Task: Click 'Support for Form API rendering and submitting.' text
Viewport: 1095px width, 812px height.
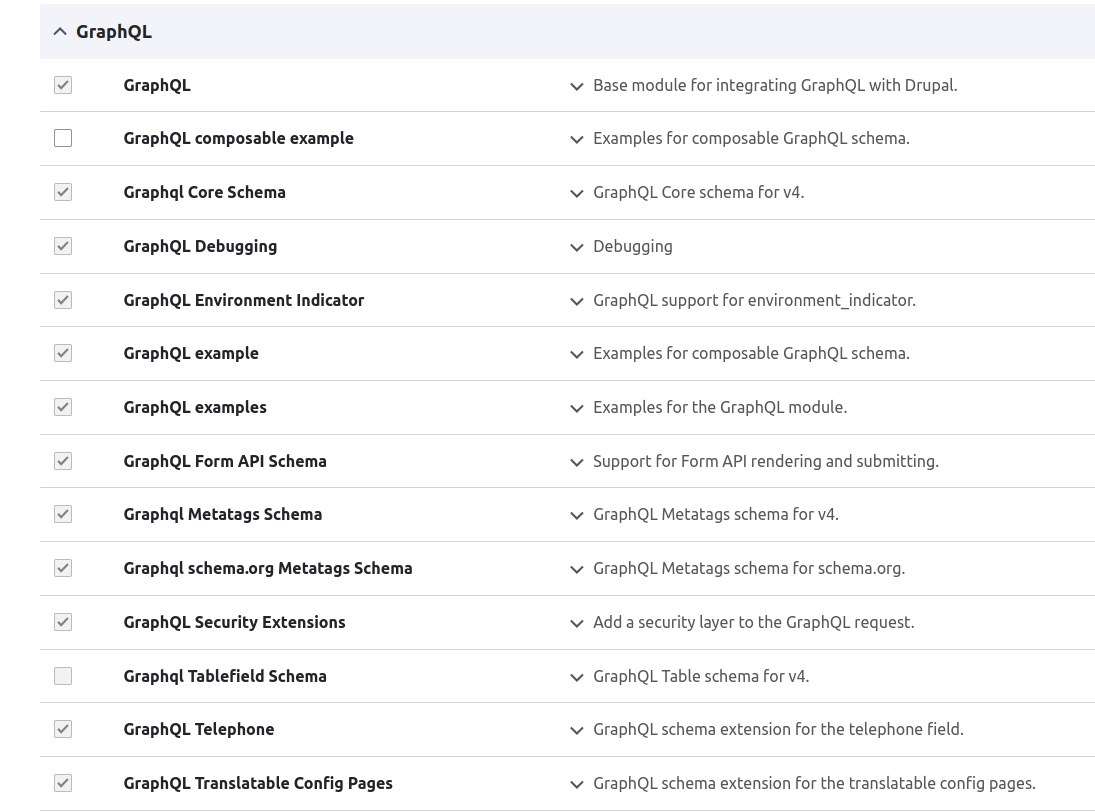Action: [765, 461]
